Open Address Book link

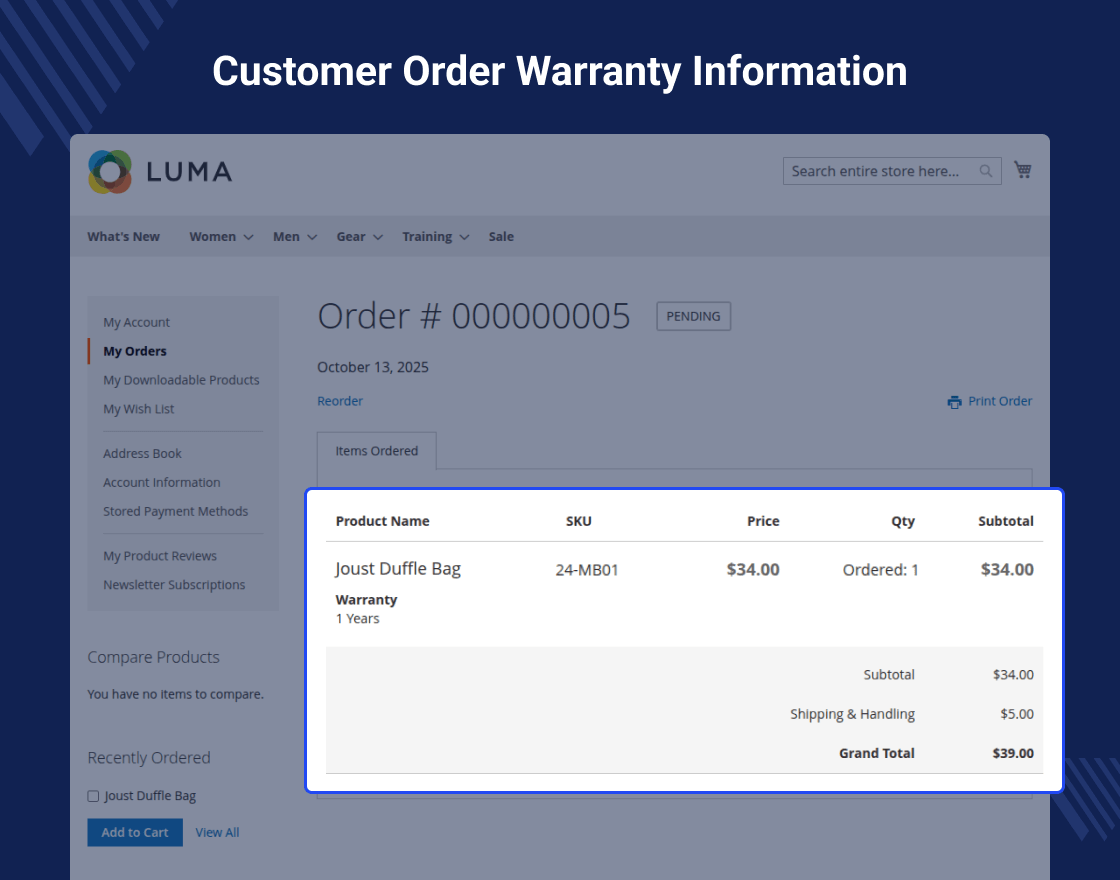coord(142,454)
